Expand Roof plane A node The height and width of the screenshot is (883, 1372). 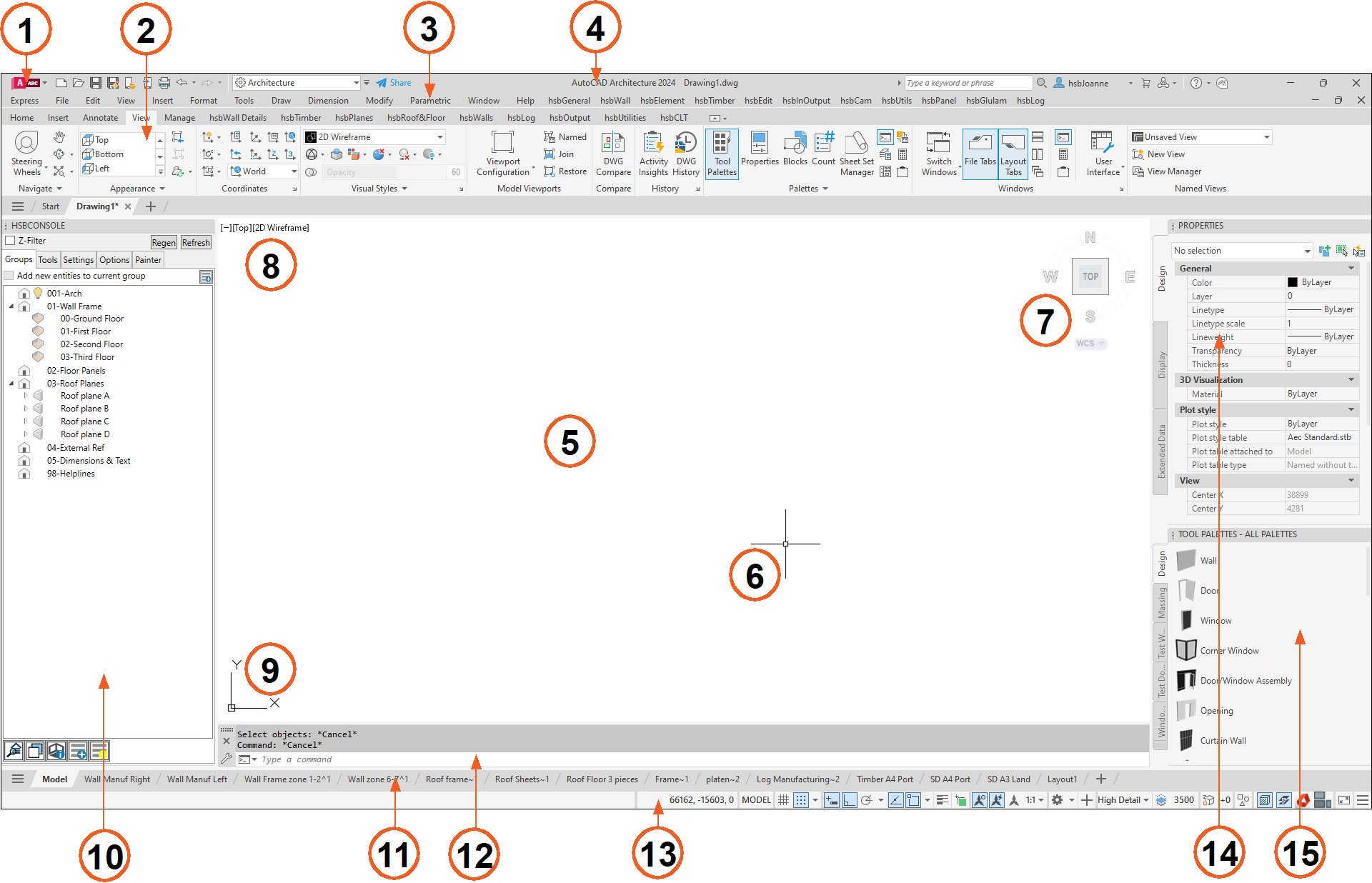26,396
